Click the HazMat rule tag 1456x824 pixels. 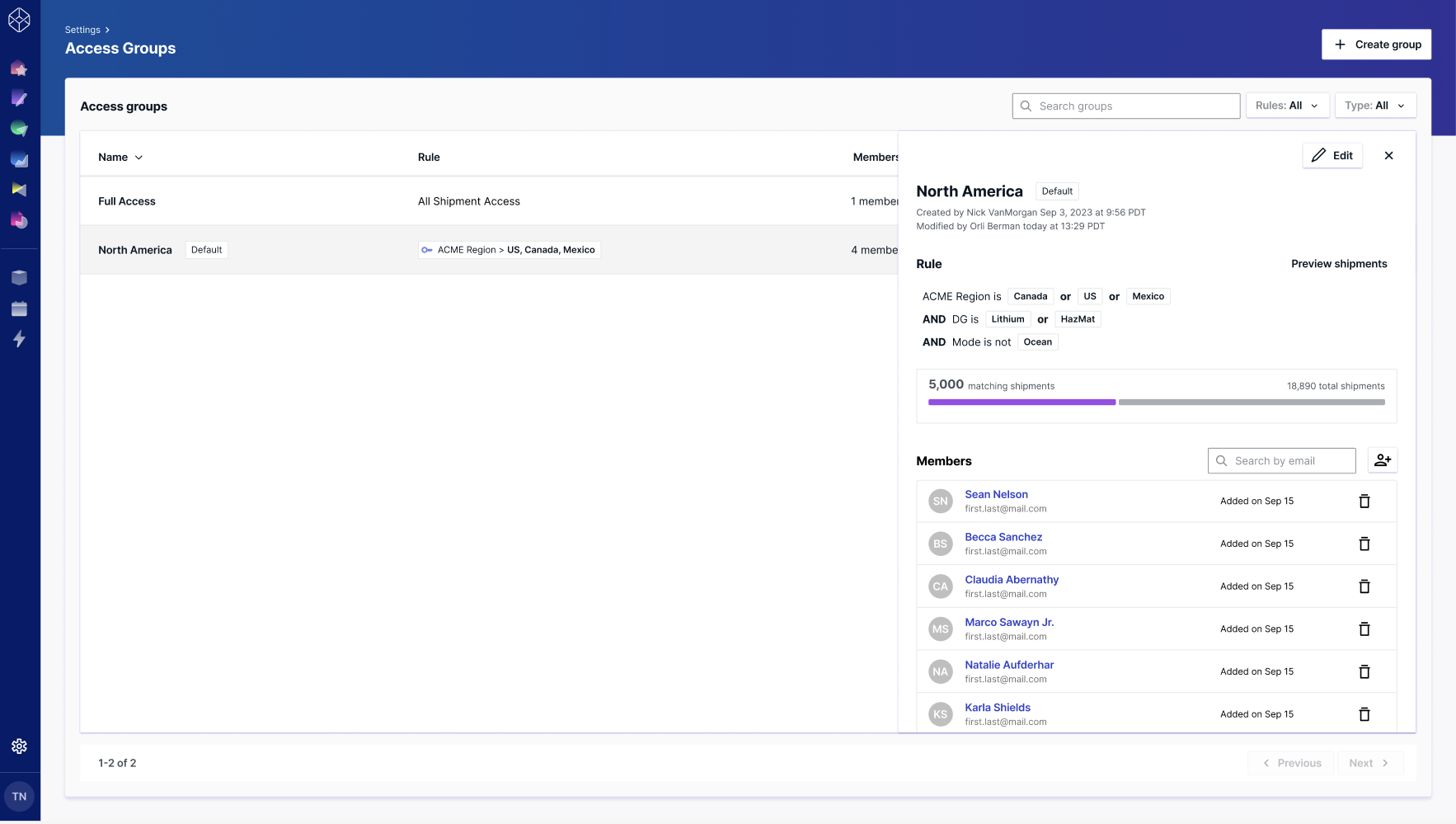point(1078,319)
